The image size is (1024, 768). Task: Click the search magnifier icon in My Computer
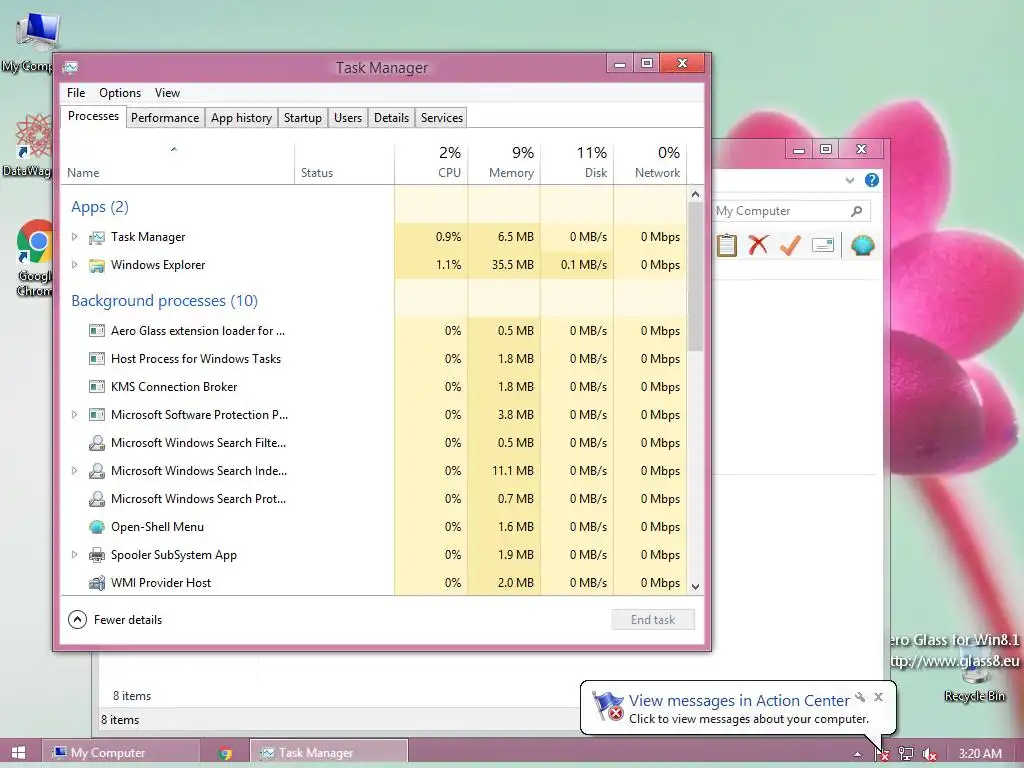856,211
